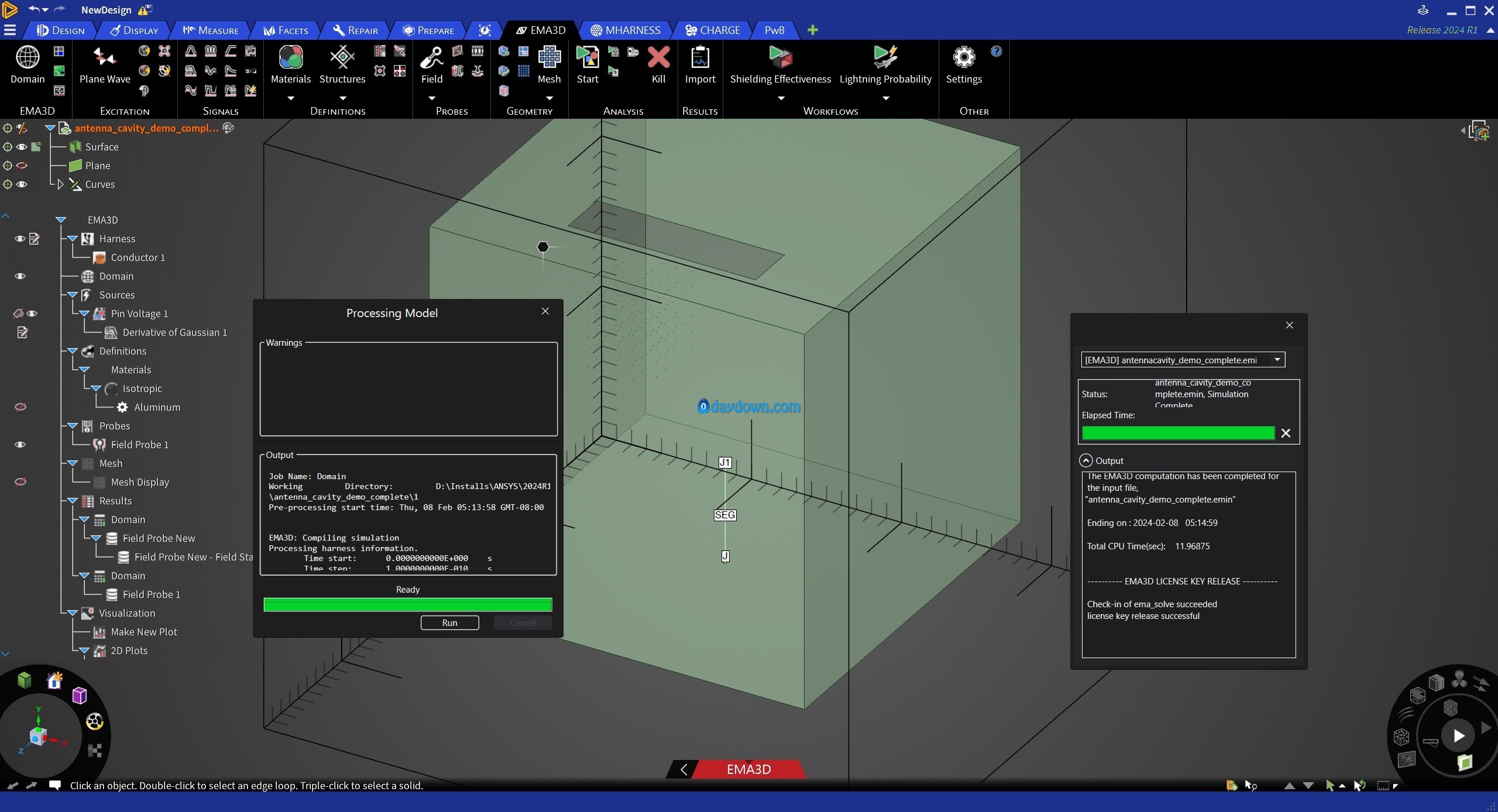
Task: Click the Start analysis icon
Action: click(587, 57)
